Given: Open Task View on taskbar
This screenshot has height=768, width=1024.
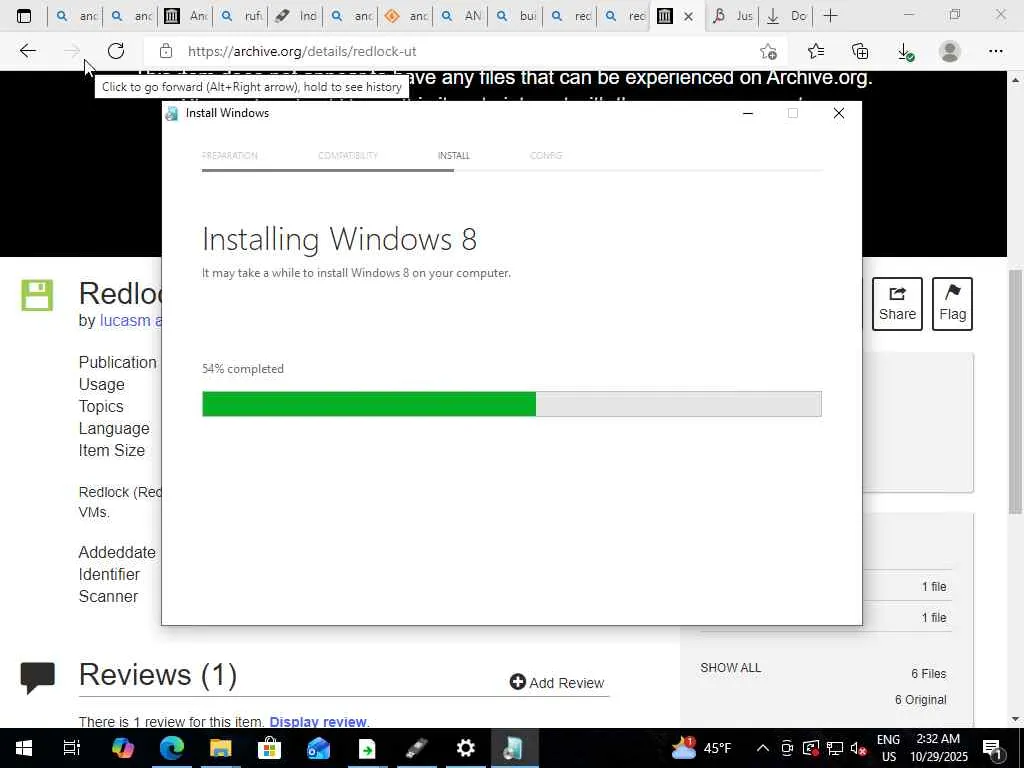Looking at the screenshot, I should [x=72, y=748].
